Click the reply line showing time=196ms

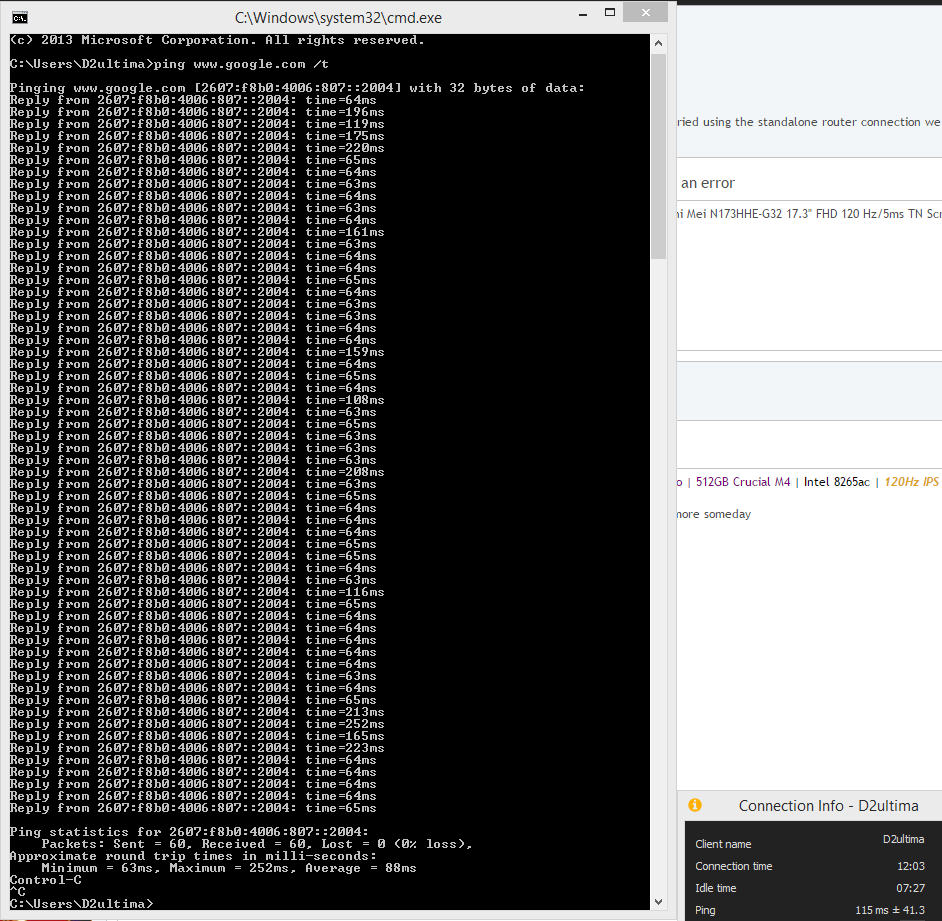point(197,112)
